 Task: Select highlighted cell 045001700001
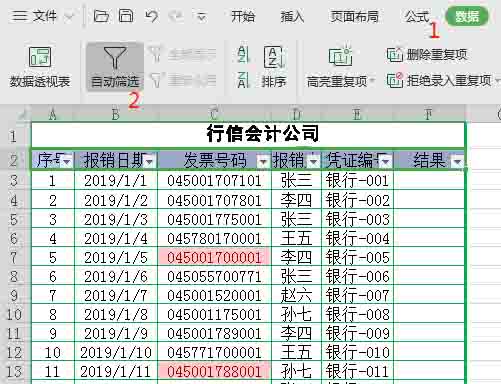[x=214, y=257]
